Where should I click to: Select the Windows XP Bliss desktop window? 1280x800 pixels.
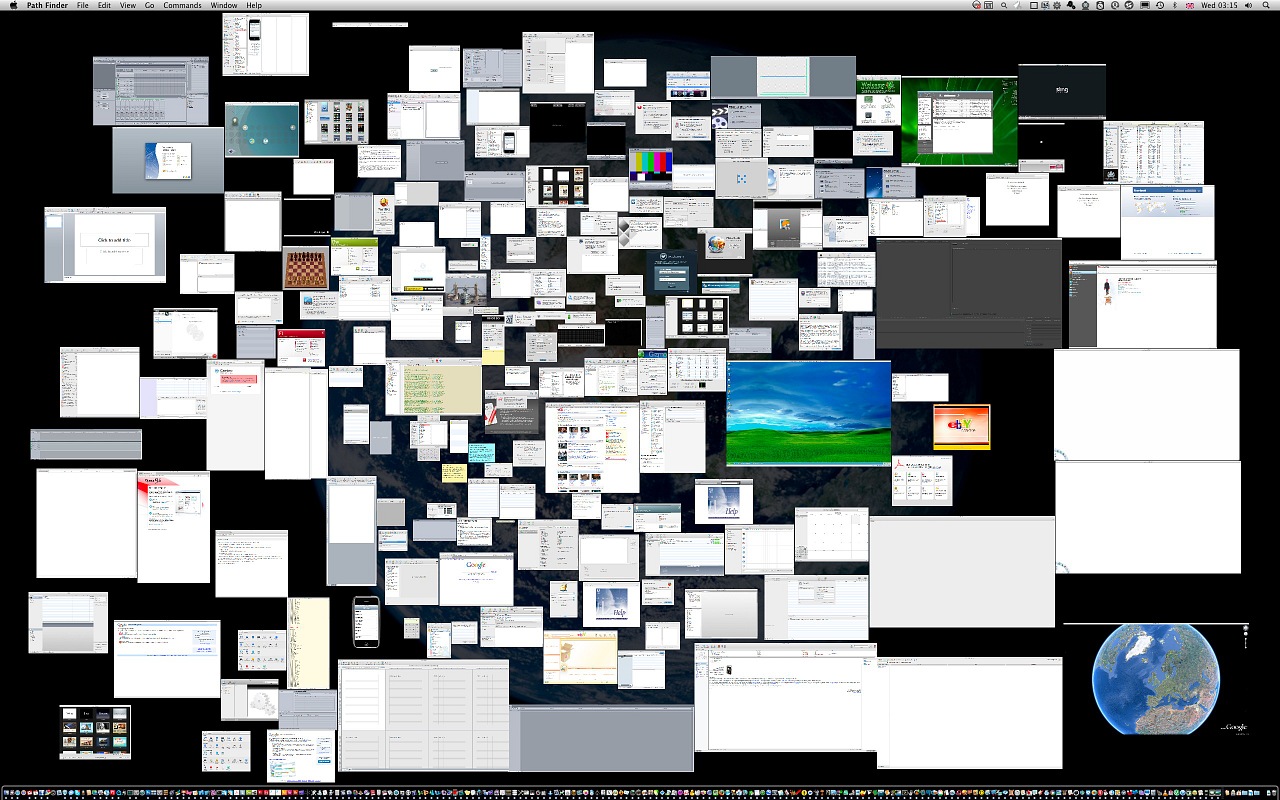pyautogui.click(x=808, y=413)
